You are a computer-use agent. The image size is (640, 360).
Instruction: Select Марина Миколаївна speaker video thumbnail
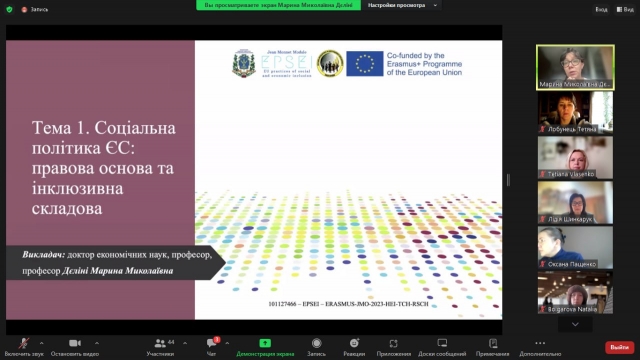[x=575, y=67]
